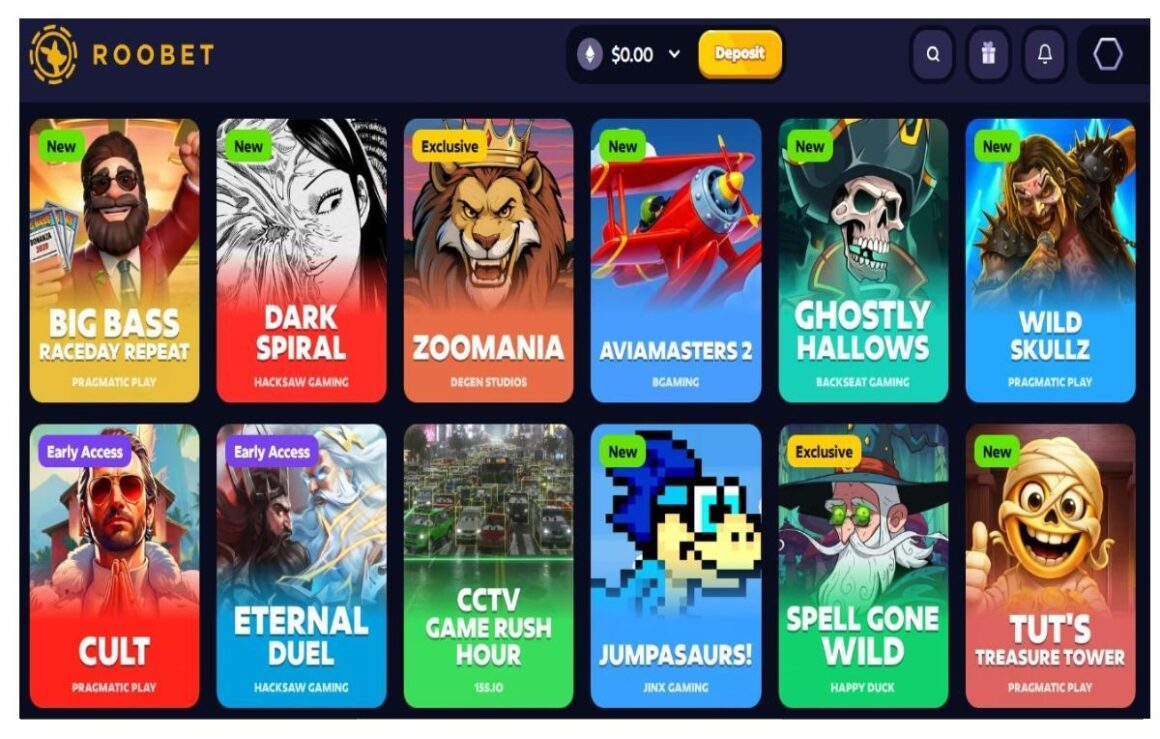Open the exclusive Zoomania game tile
Viewport: 1160px width, 739px height.
tap(488, 260)
